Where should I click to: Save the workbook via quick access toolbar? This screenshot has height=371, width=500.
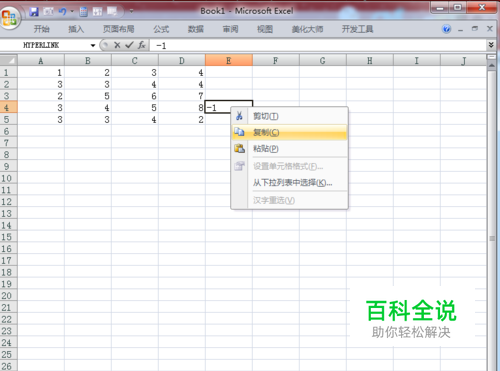(x=34, y=12)
